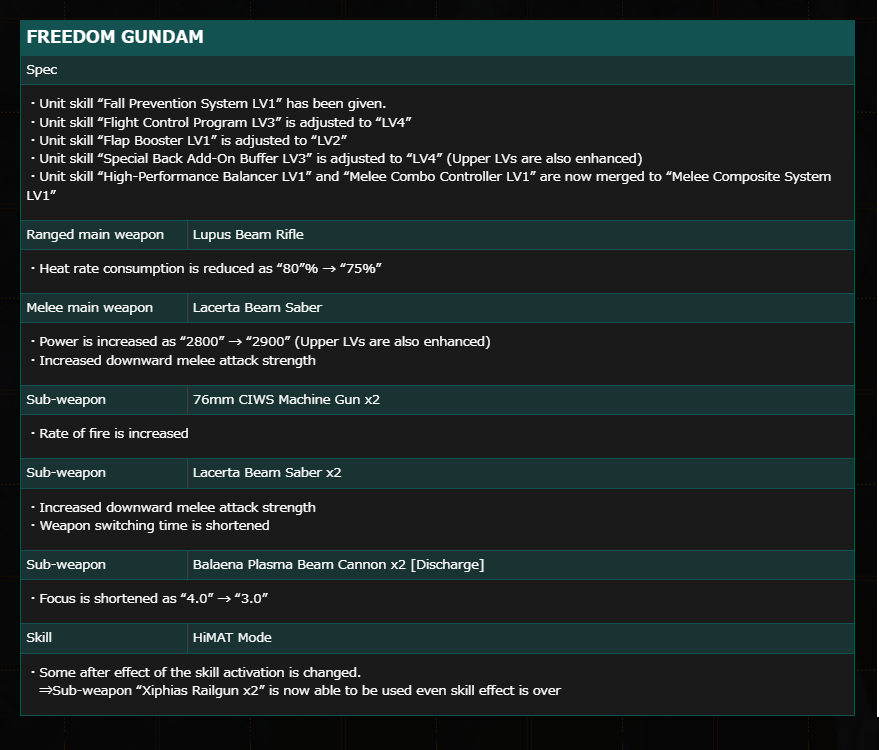This screenshot has width=879, height=750.
Task: Select the Weapon switching time shortened line
Action: coord(150,526)
